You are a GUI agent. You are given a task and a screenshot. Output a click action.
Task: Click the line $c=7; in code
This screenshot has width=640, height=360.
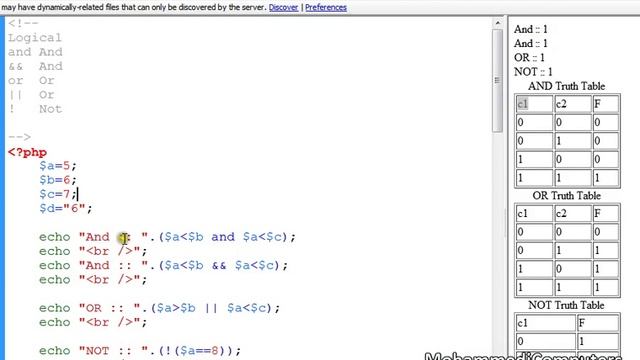coord(58,194)
